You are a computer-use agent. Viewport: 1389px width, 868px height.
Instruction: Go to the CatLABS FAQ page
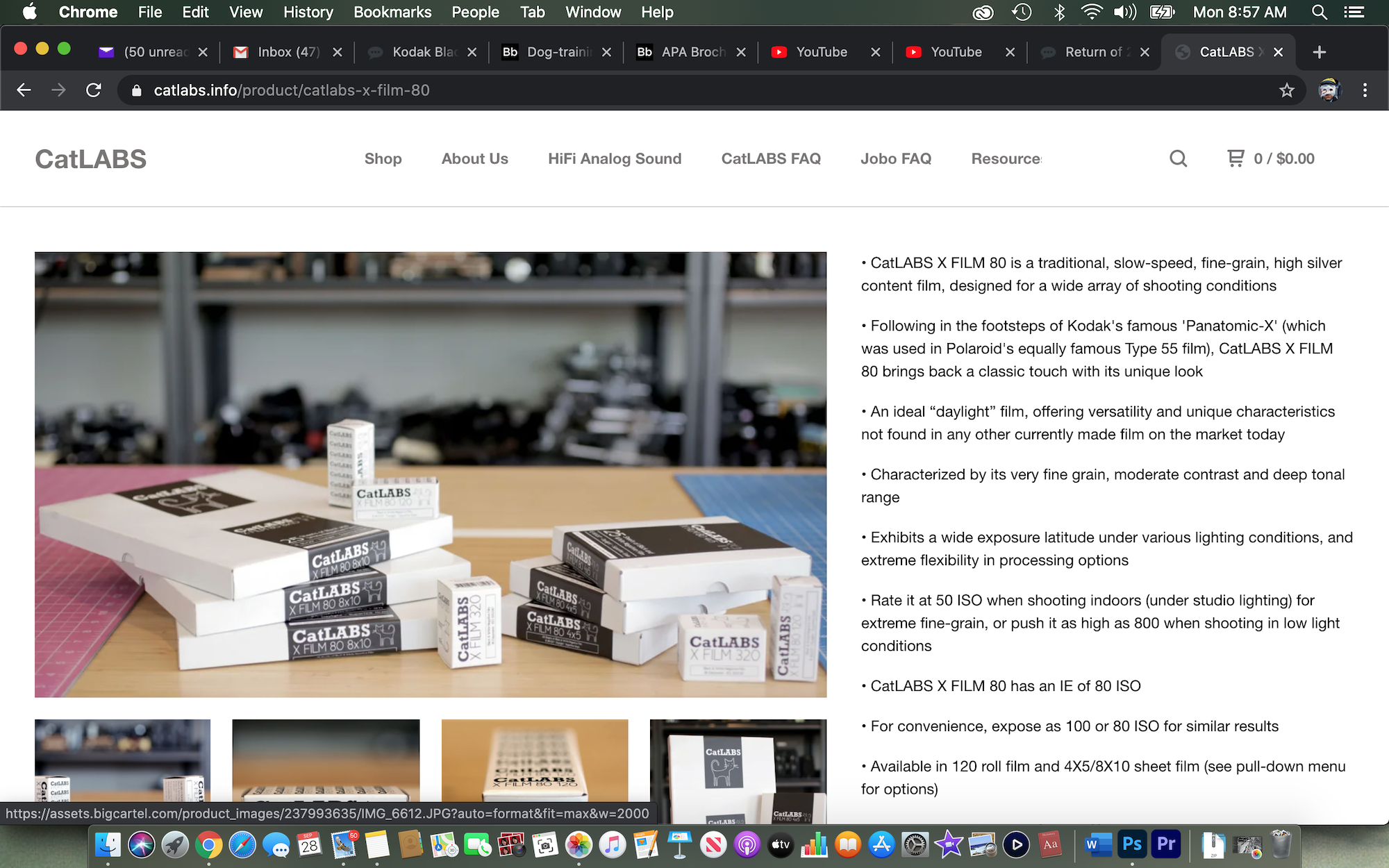(771, 159)
